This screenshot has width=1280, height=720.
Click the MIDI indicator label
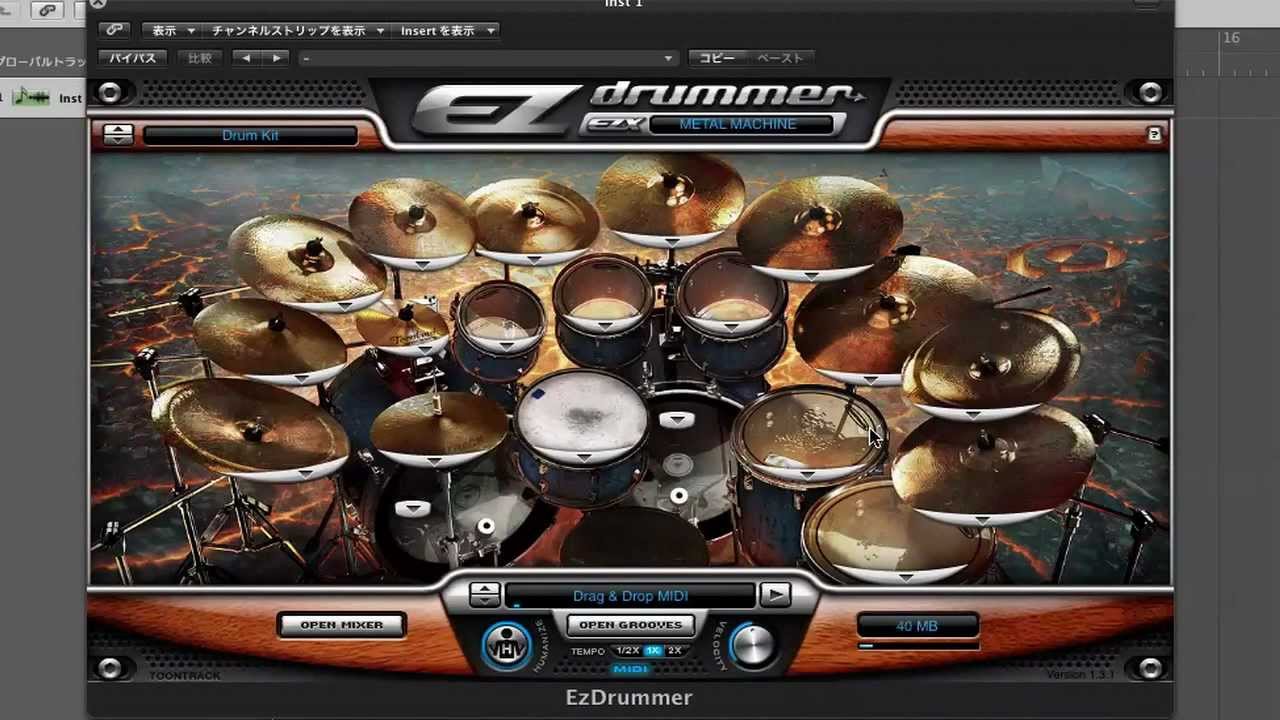click(630, 669)
